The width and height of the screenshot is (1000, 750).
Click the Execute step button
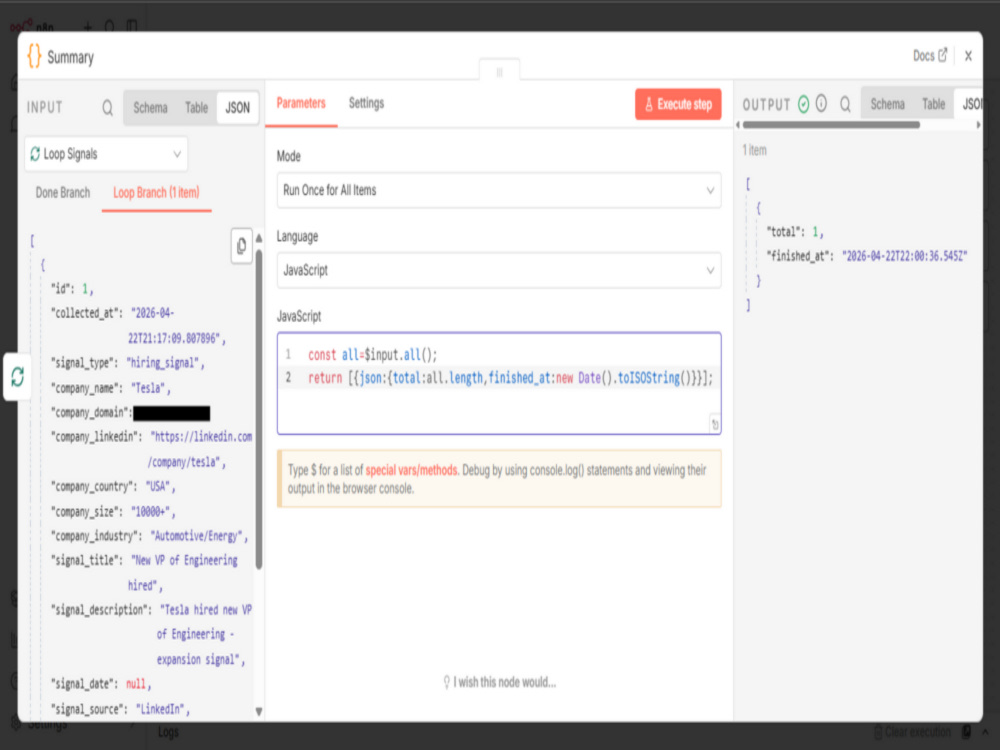[678, 104]
